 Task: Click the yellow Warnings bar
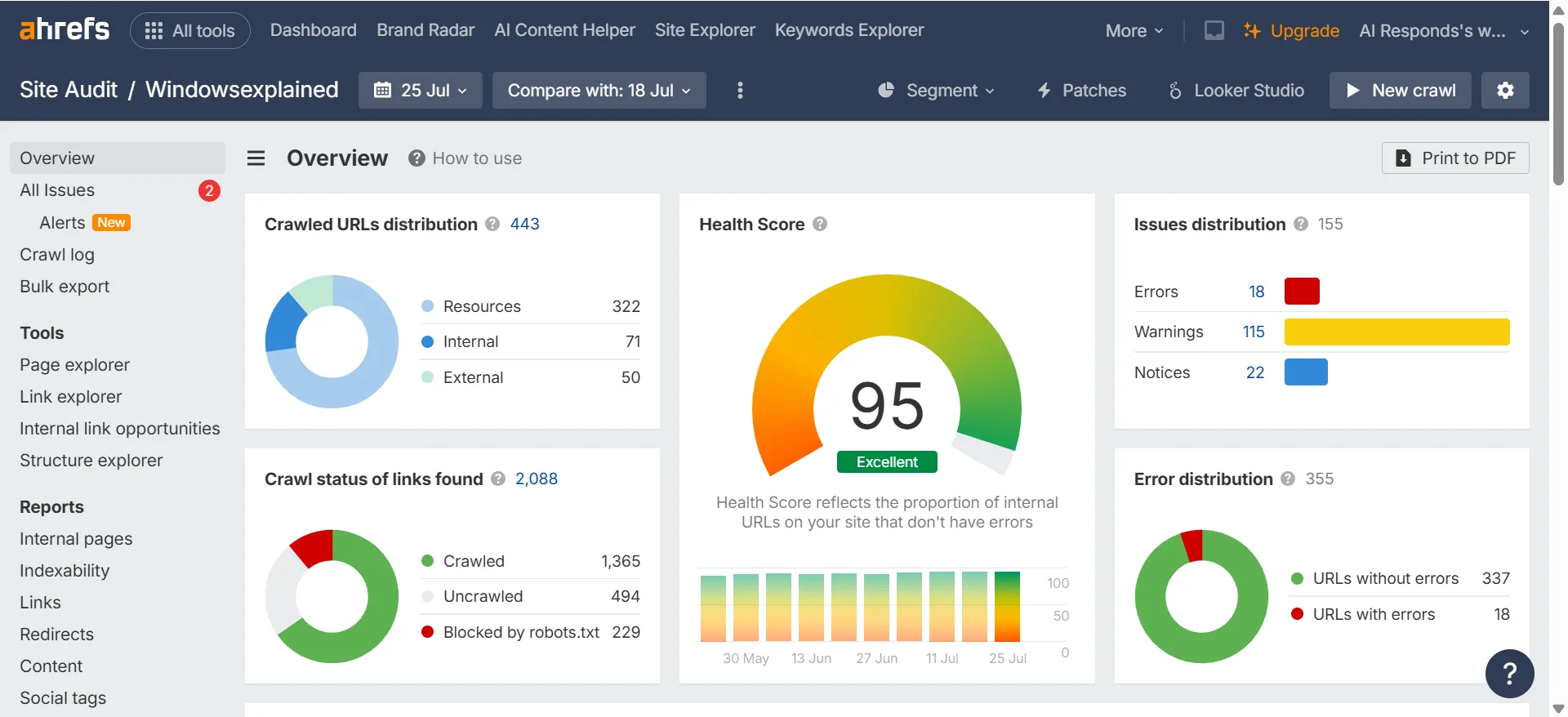click(1397, 332)
